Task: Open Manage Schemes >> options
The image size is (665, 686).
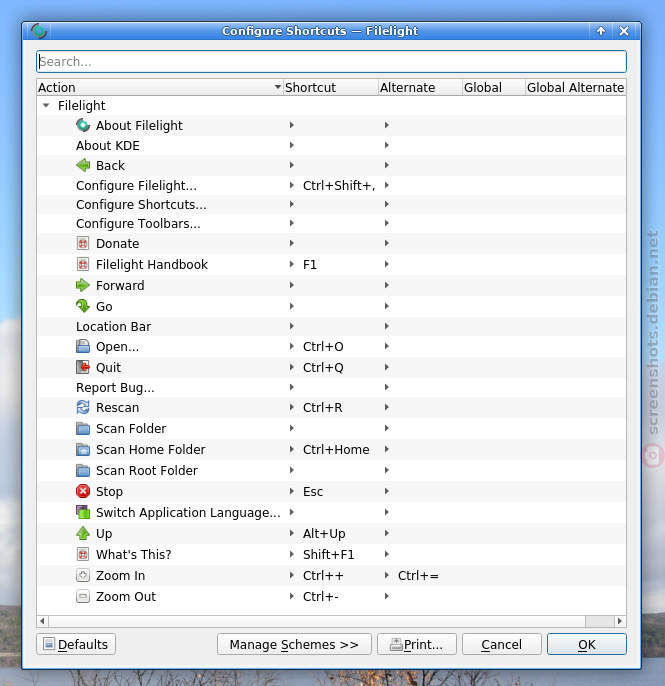Action: 294,644
